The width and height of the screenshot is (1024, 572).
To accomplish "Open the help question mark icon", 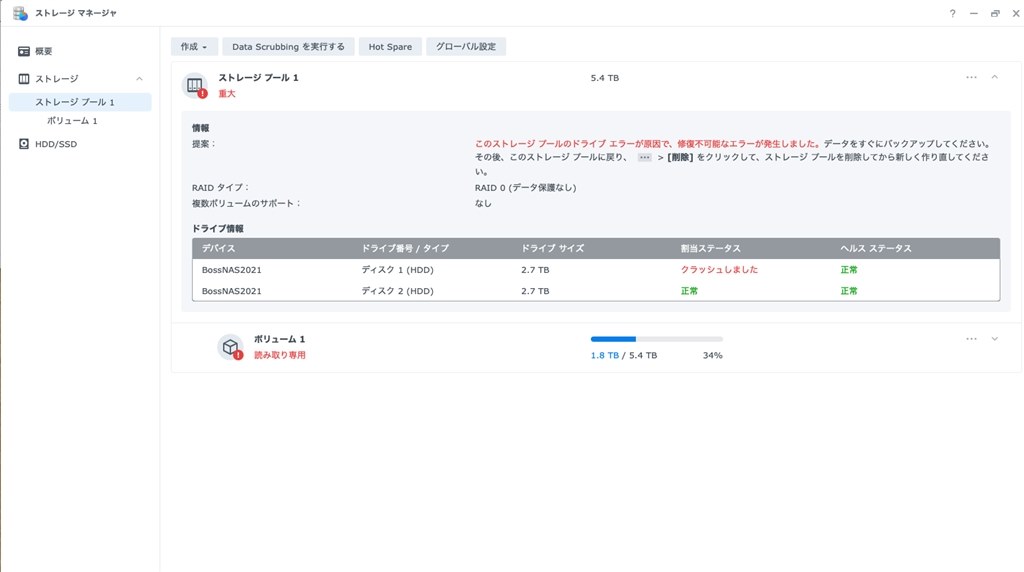I will pos(952,14).
